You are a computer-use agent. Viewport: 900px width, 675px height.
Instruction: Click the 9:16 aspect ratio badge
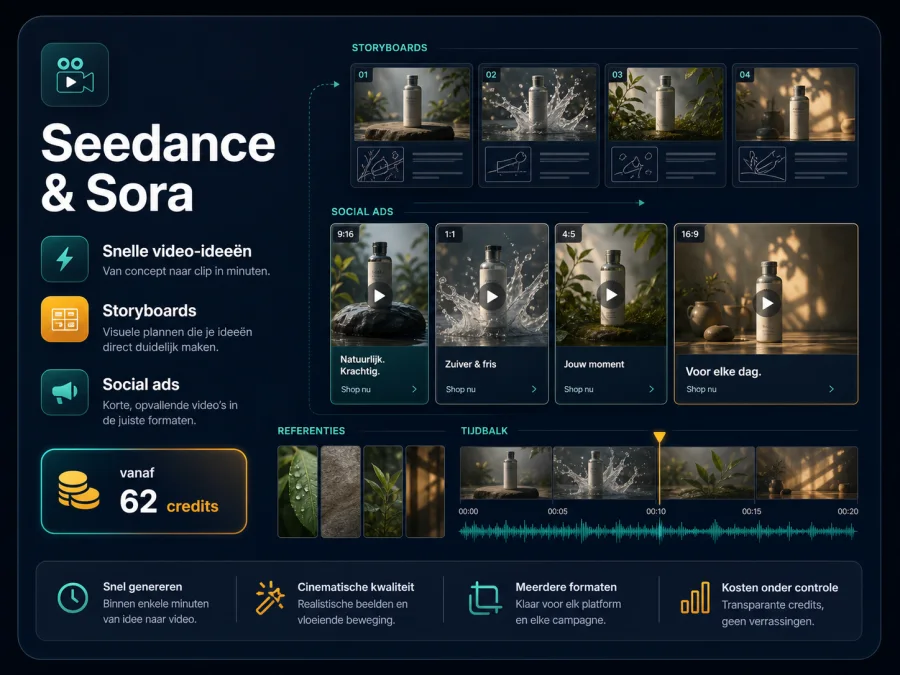pyautogui.click(x=345, y=234)
